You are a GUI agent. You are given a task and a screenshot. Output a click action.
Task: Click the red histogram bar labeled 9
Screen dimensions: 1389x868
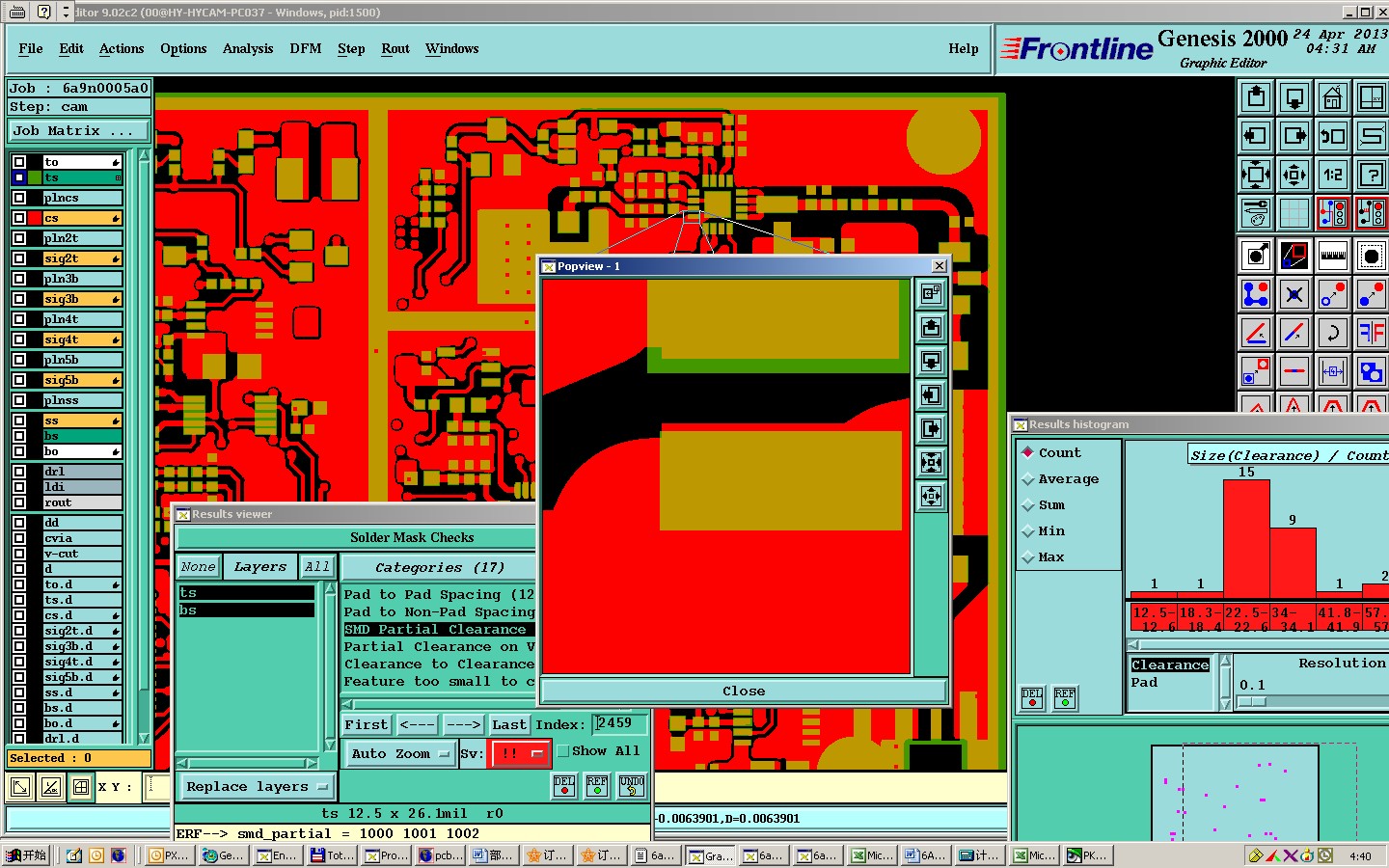tap(1293, 561)
